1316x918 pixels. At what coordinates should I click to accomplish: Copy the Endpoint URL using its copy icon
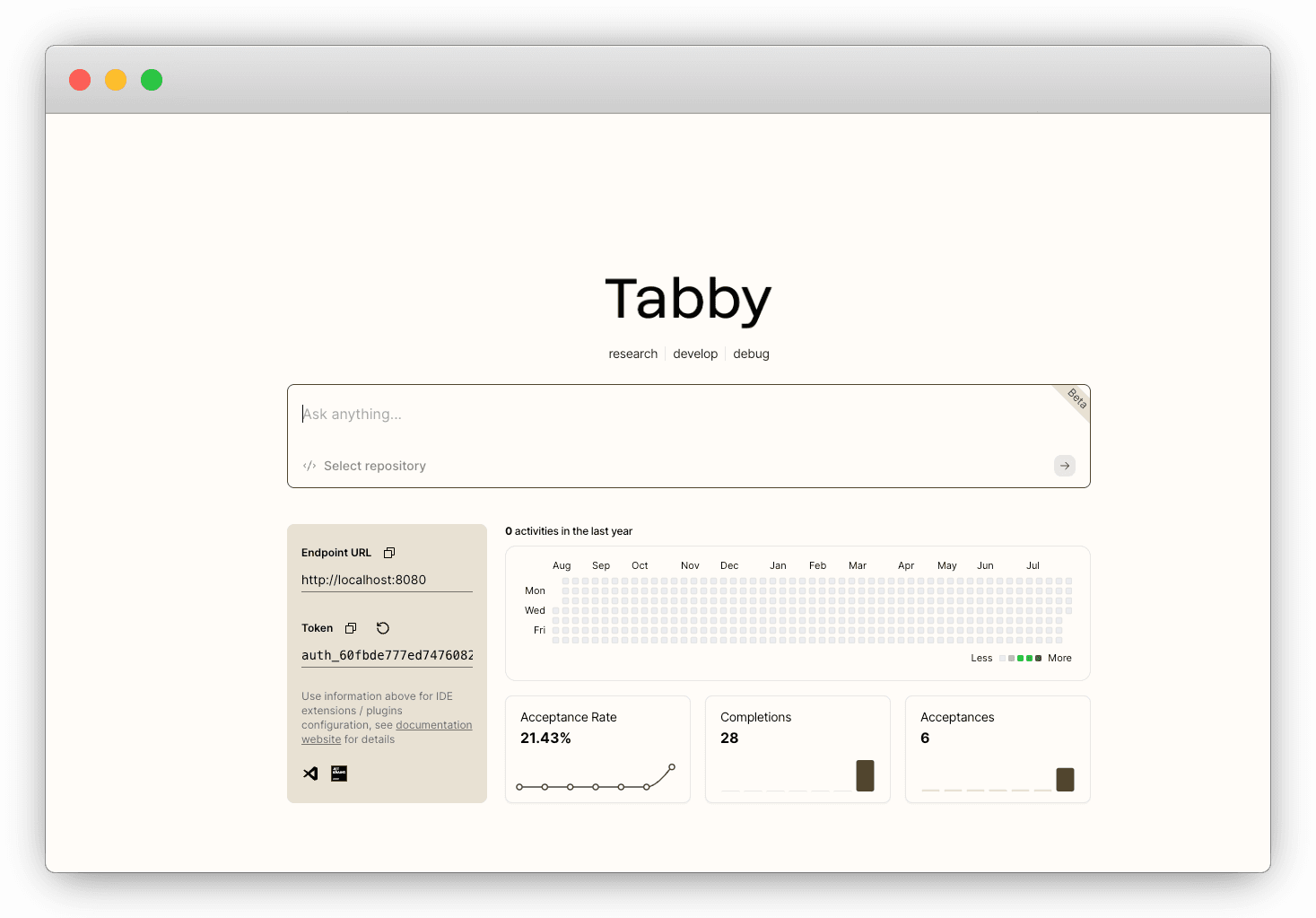coord(388,552)
